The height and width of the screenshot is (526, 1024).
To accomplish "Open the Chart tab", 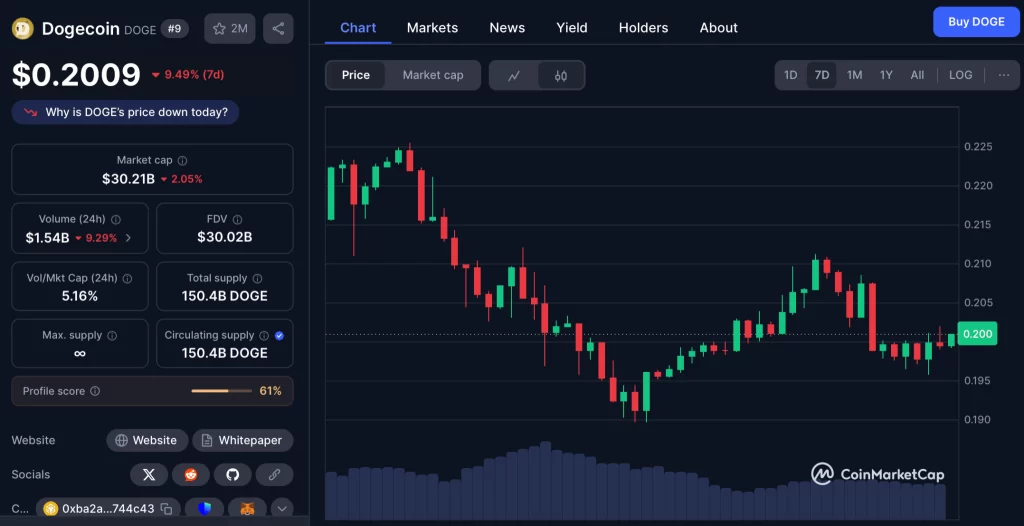I will [358, 28].
